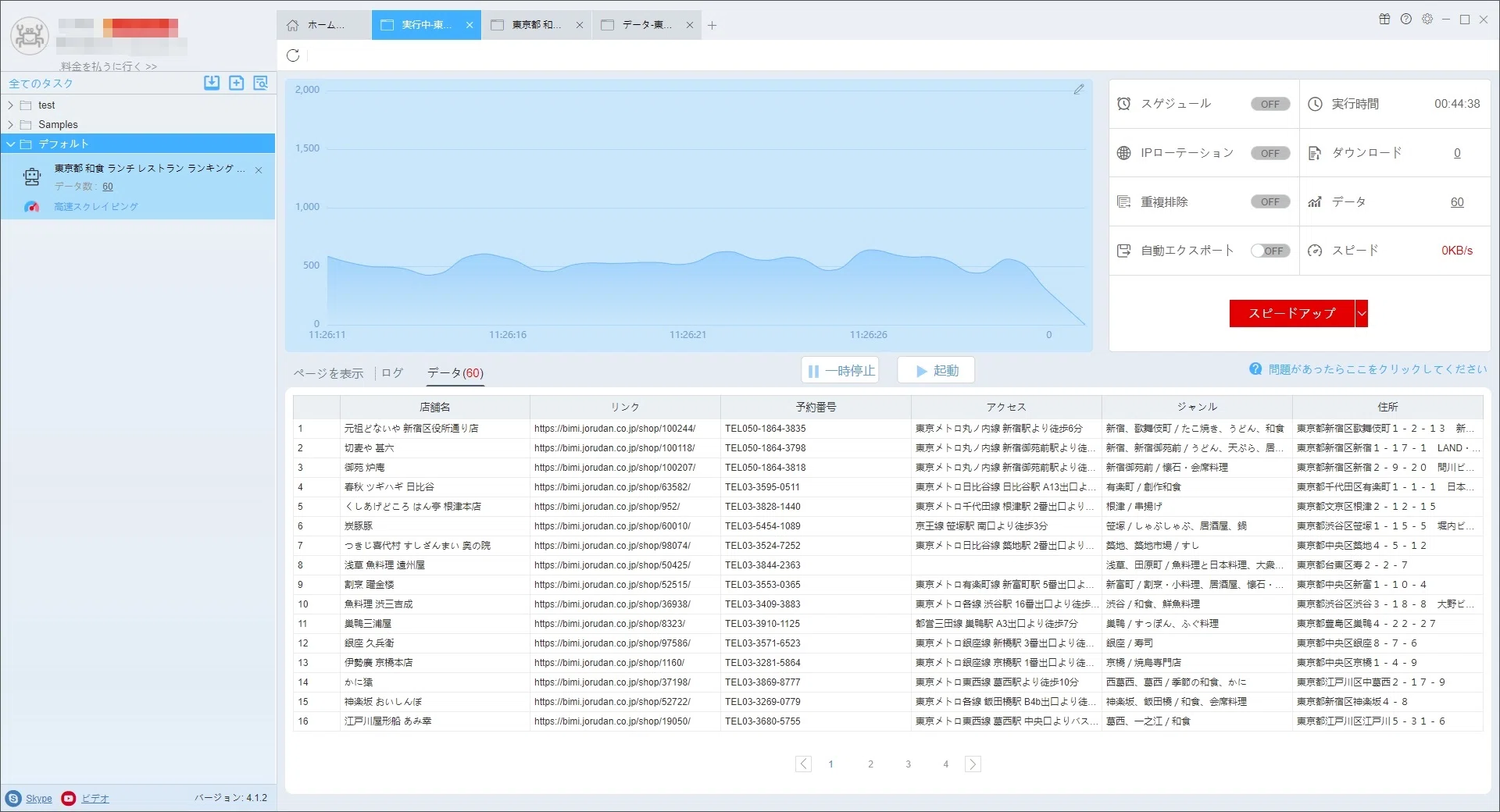Viewport: 1500px width, 812px height.
Task: Click the schedule clock icon
Action: 1124,104
